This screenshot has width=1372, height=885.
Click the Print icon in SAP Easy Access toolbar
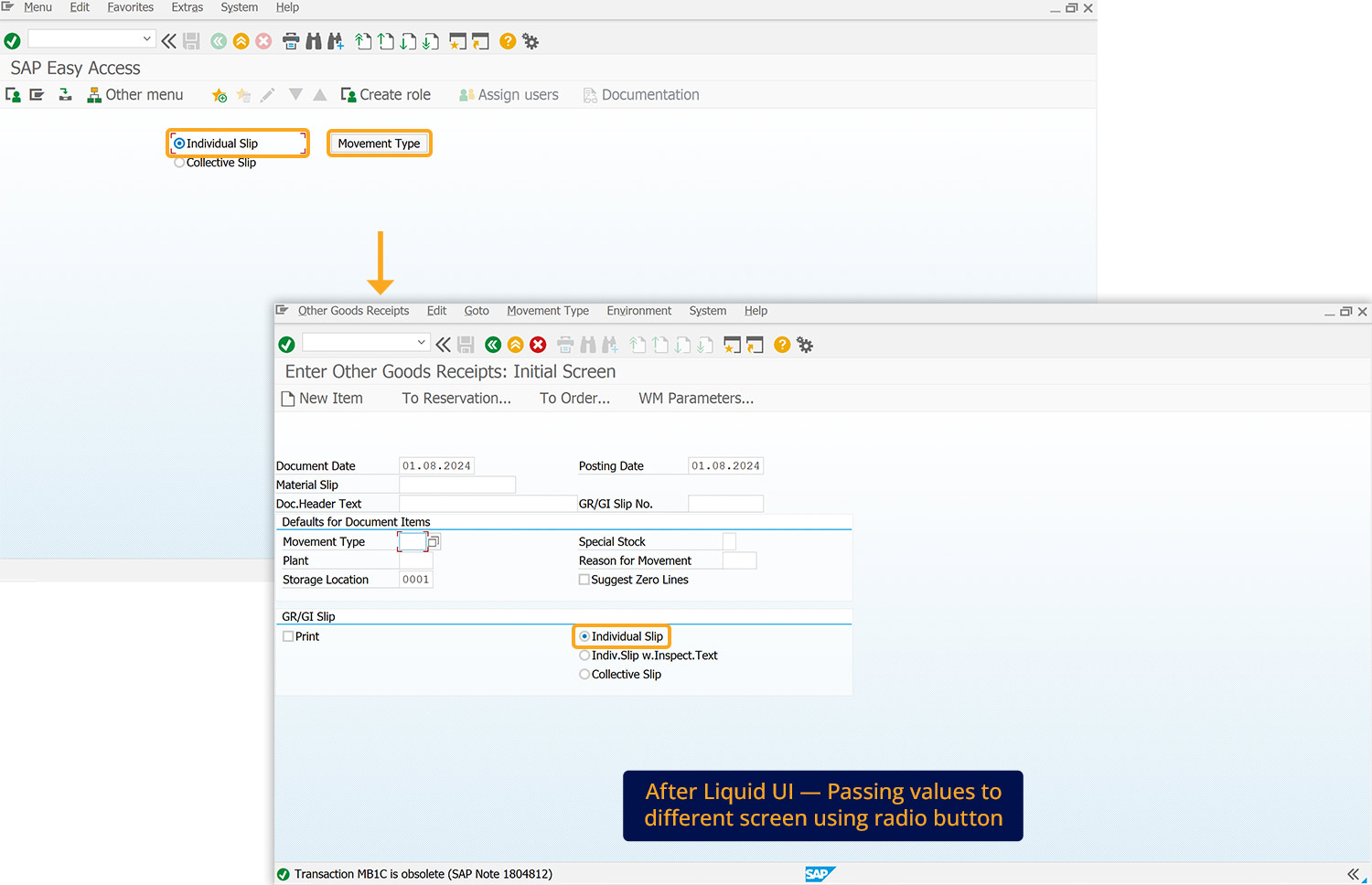[291, 41]
